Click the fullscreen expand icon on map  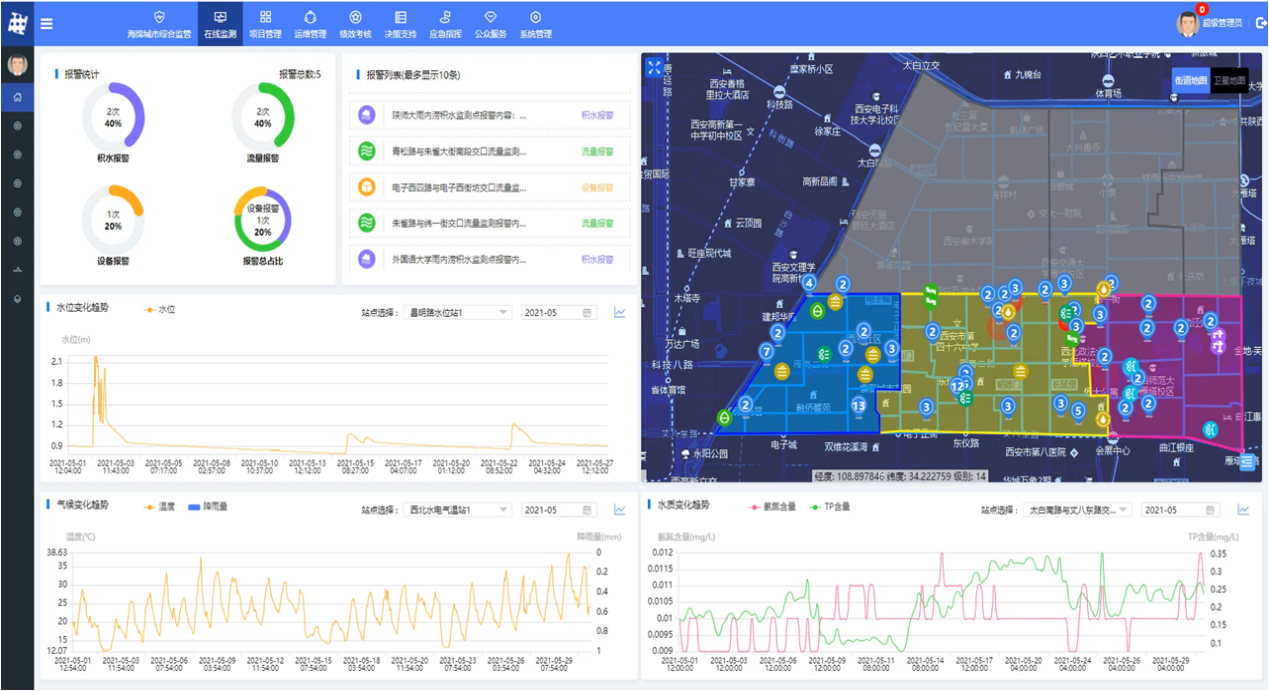[x=654, y=67]
